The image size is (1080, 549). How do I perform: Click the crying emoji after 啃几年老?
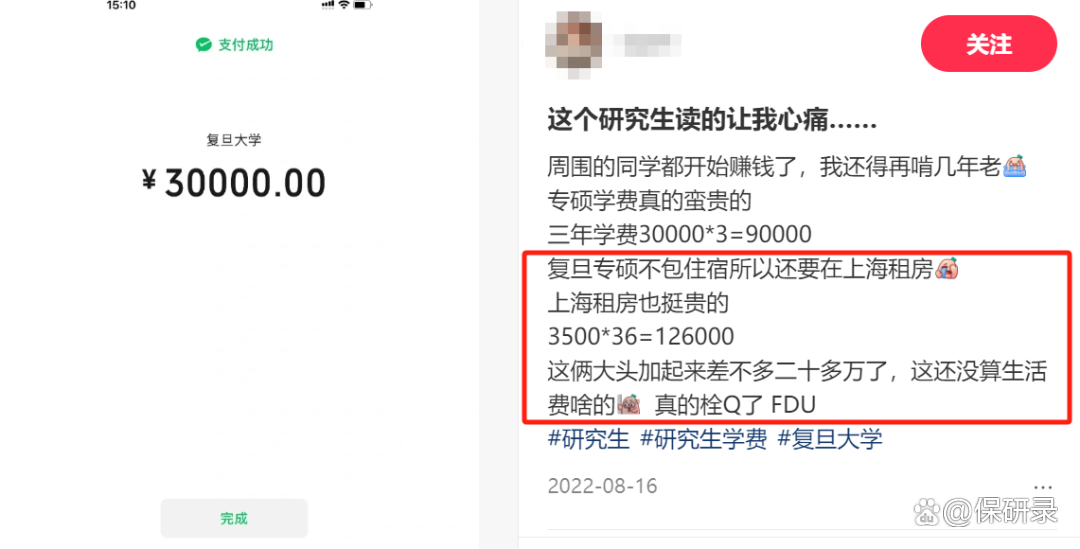coord(1015,166)
